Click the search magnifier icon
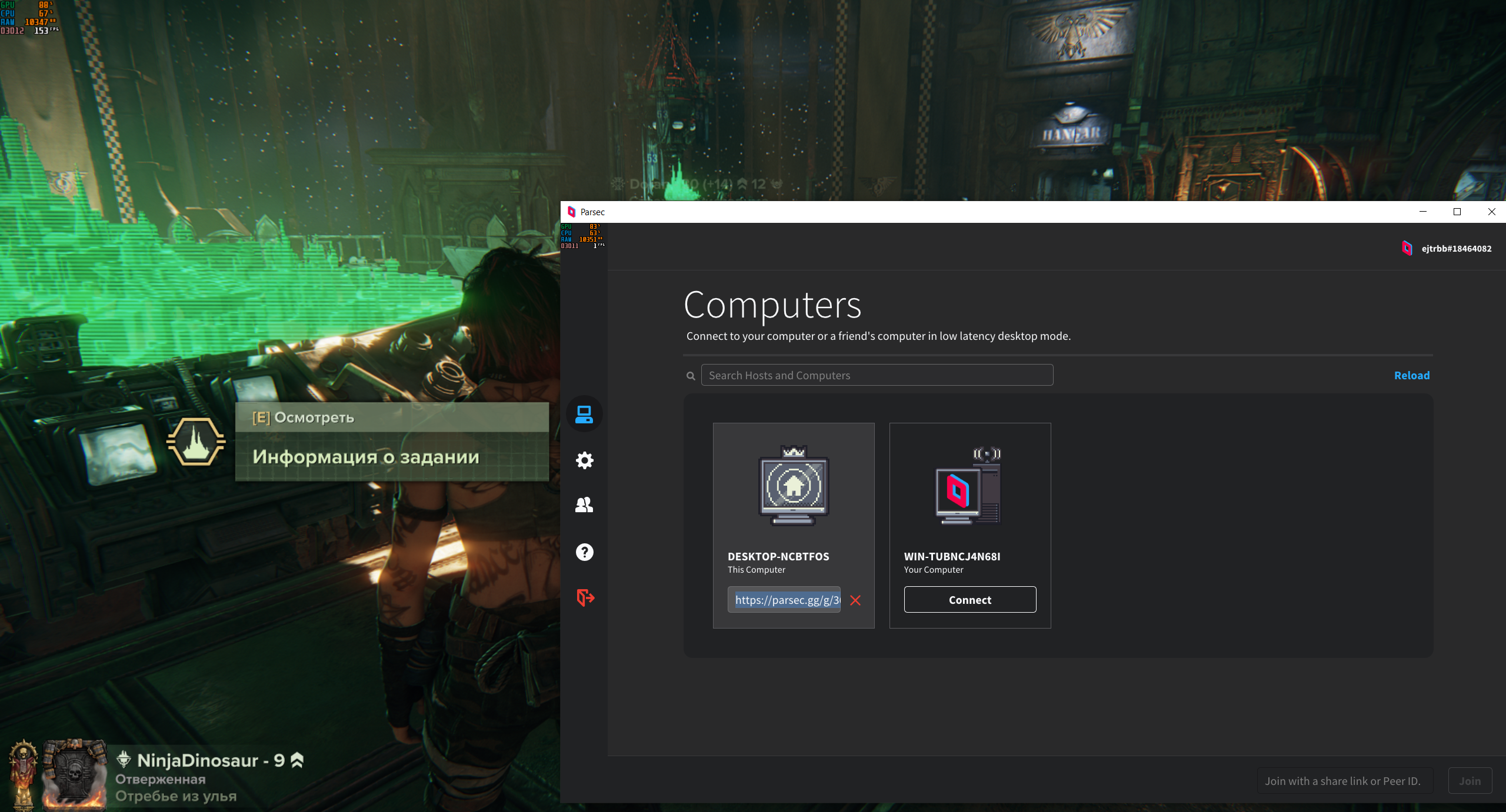The height and width of the screenshot is (812, 1506). (x=691, y=376)
